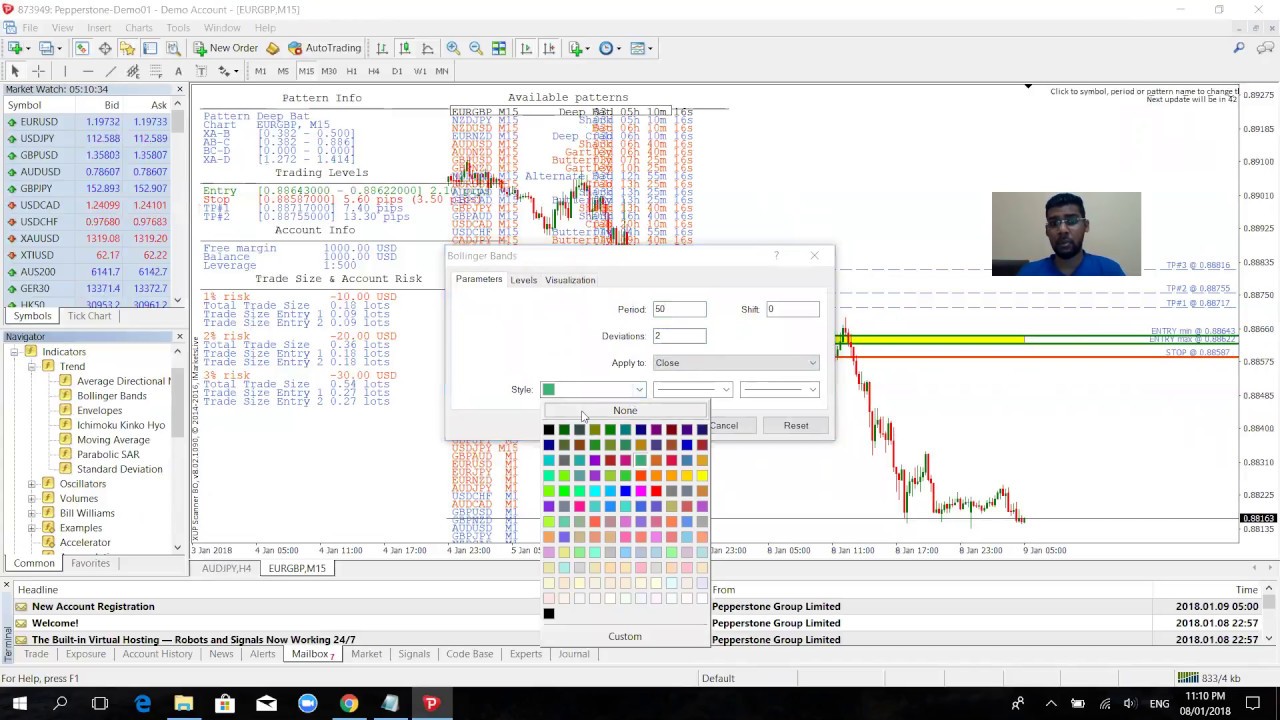Click the Reset button in Bollinger Bands
Viewport: 1280px width, 720px height.
[796, 426]
